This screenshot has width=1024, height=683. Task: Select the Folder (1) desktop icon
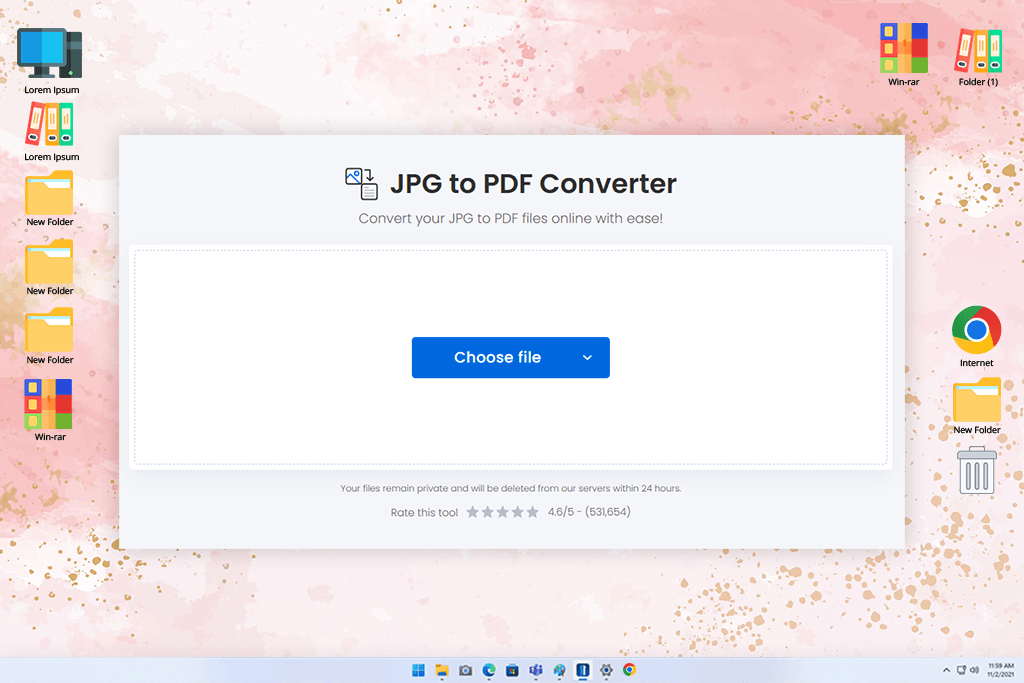click(x=978, y=57)
